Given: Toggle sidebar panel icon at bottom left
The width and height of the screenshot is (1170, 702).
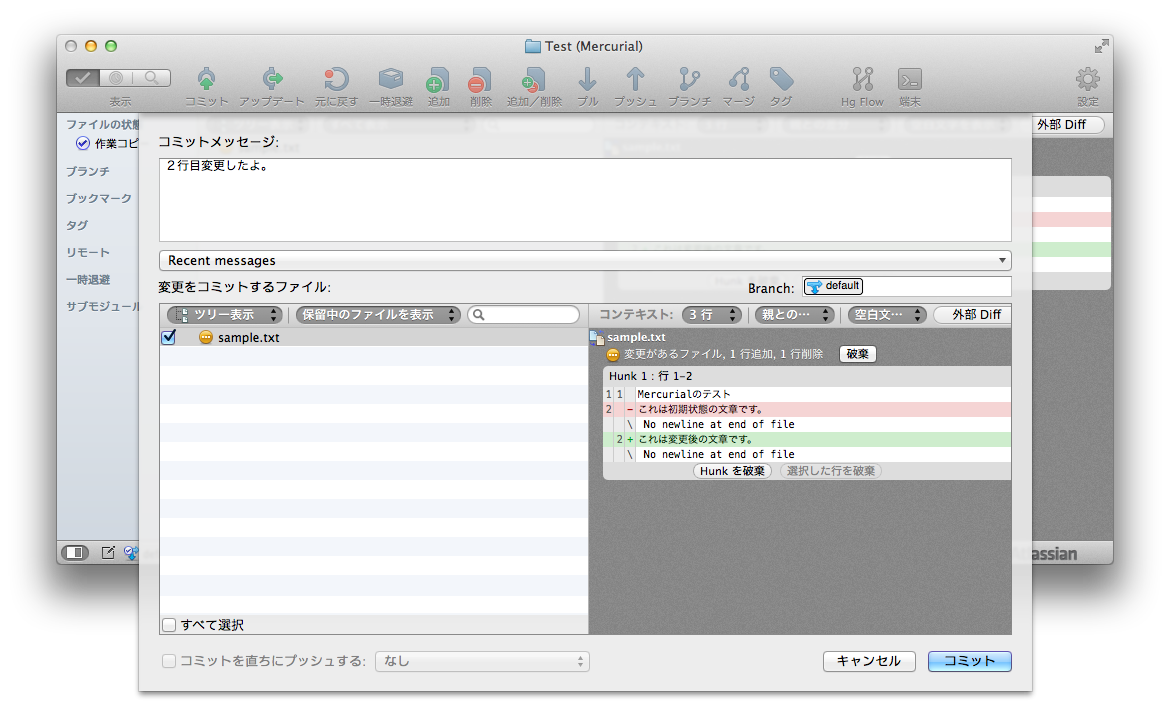Looking at the screenshot, I should [74, 552].
